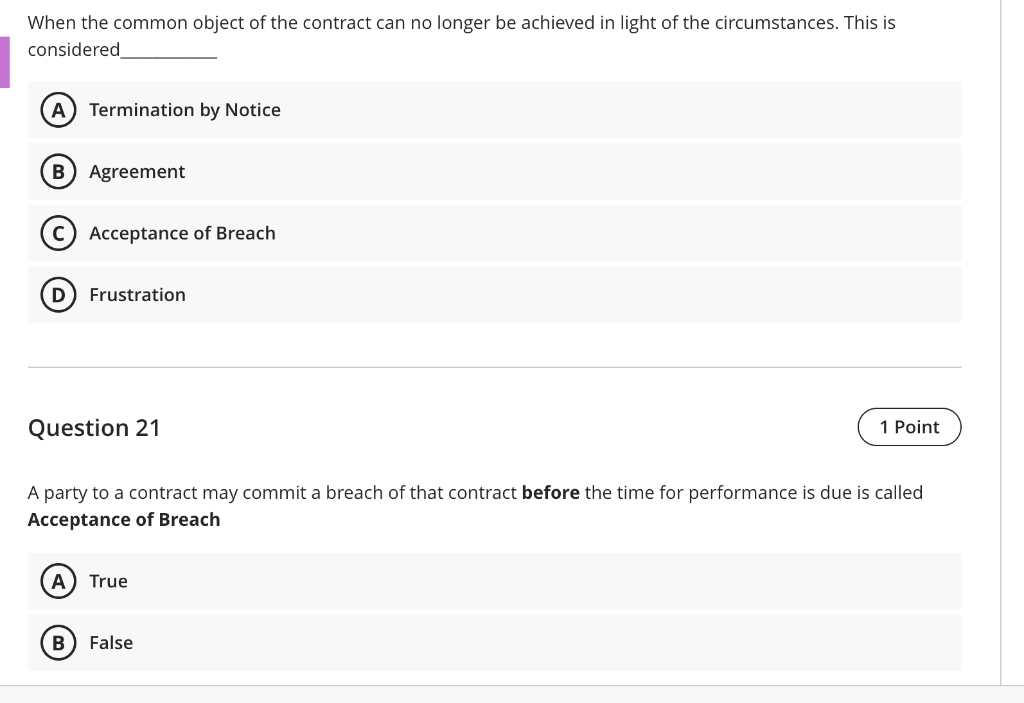Click the Frustration answer row

(400, 294)
